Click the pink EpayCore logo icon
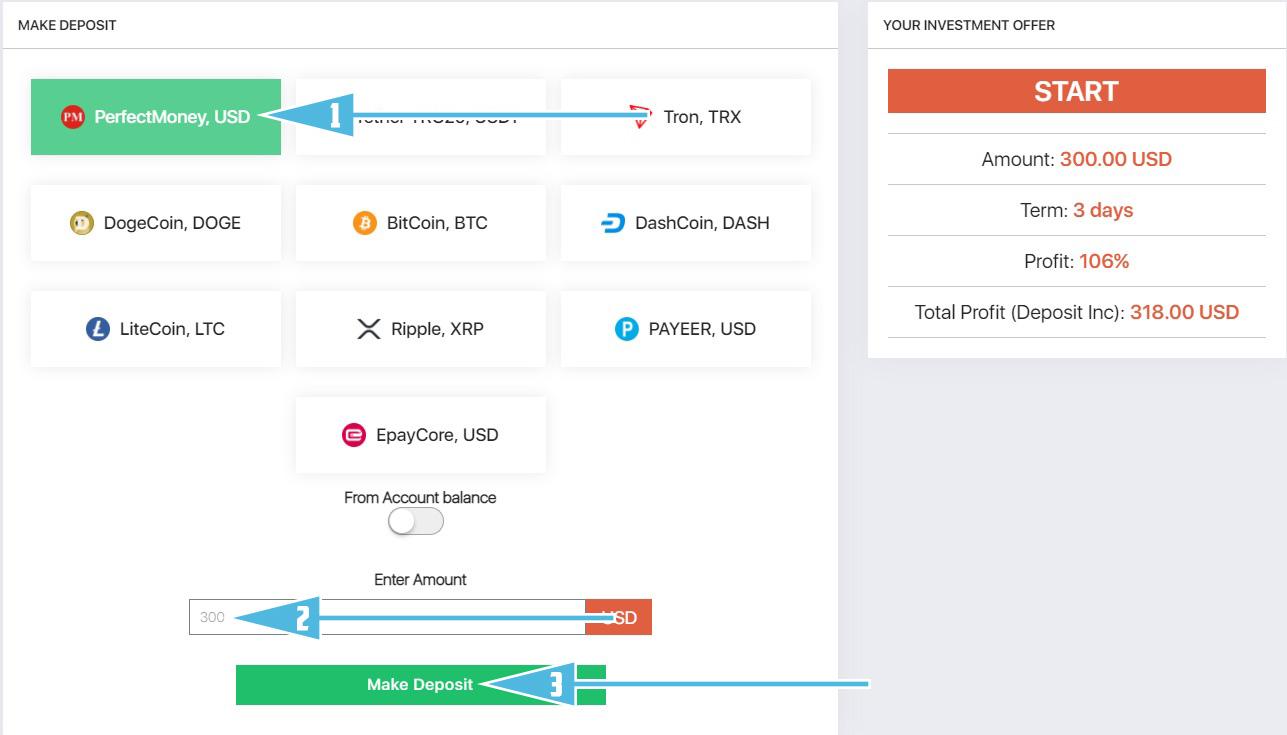Viewport: 1287px width, 735px height. (x=354, y=435)
